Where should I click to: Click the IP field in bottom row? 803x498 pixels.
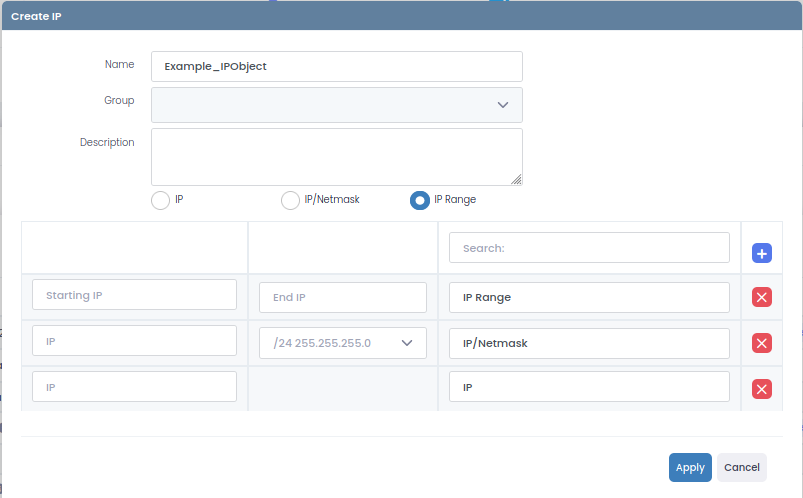[134, 387]
